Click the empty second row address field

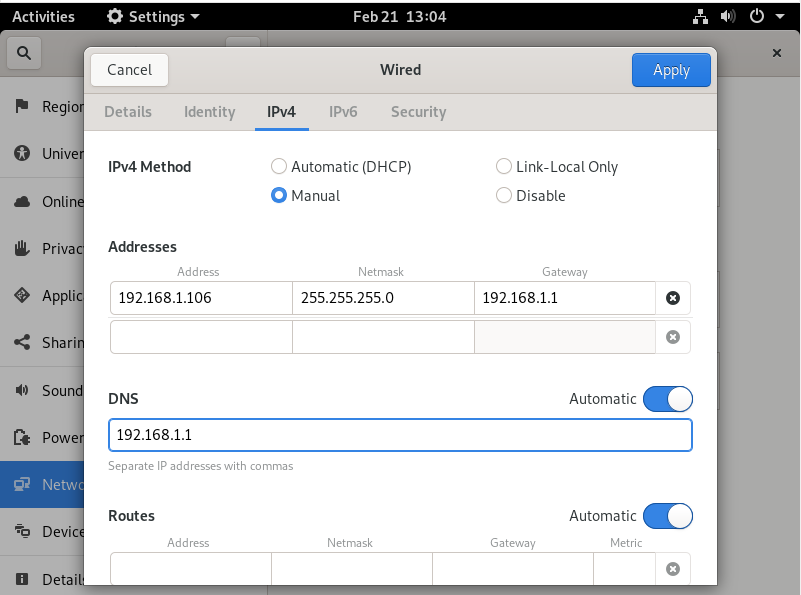click(x=201, y=337)
